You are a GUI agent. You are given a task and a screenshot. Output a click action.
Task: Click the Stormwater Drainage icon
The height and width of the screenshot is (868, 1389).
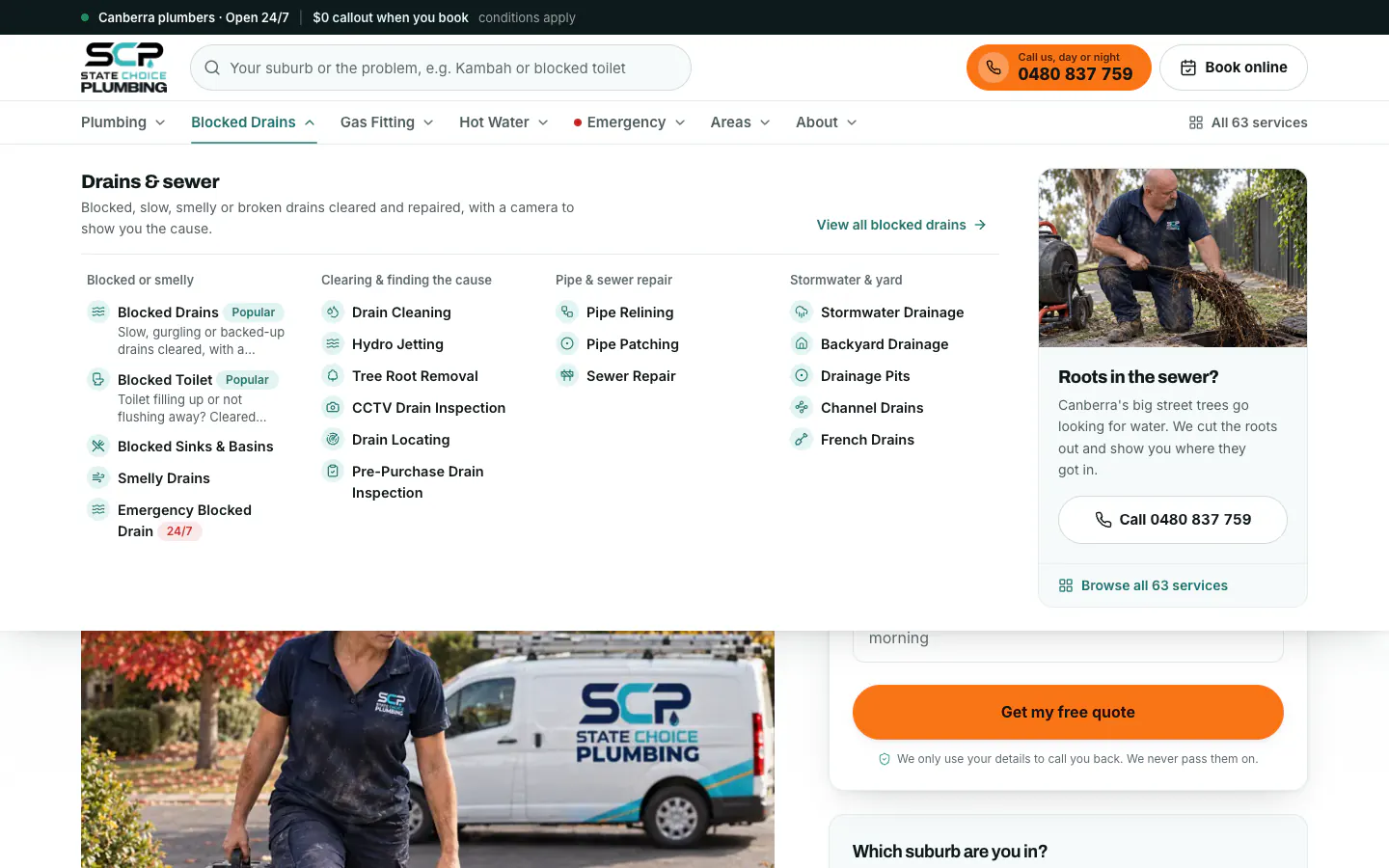coord(802,312)
